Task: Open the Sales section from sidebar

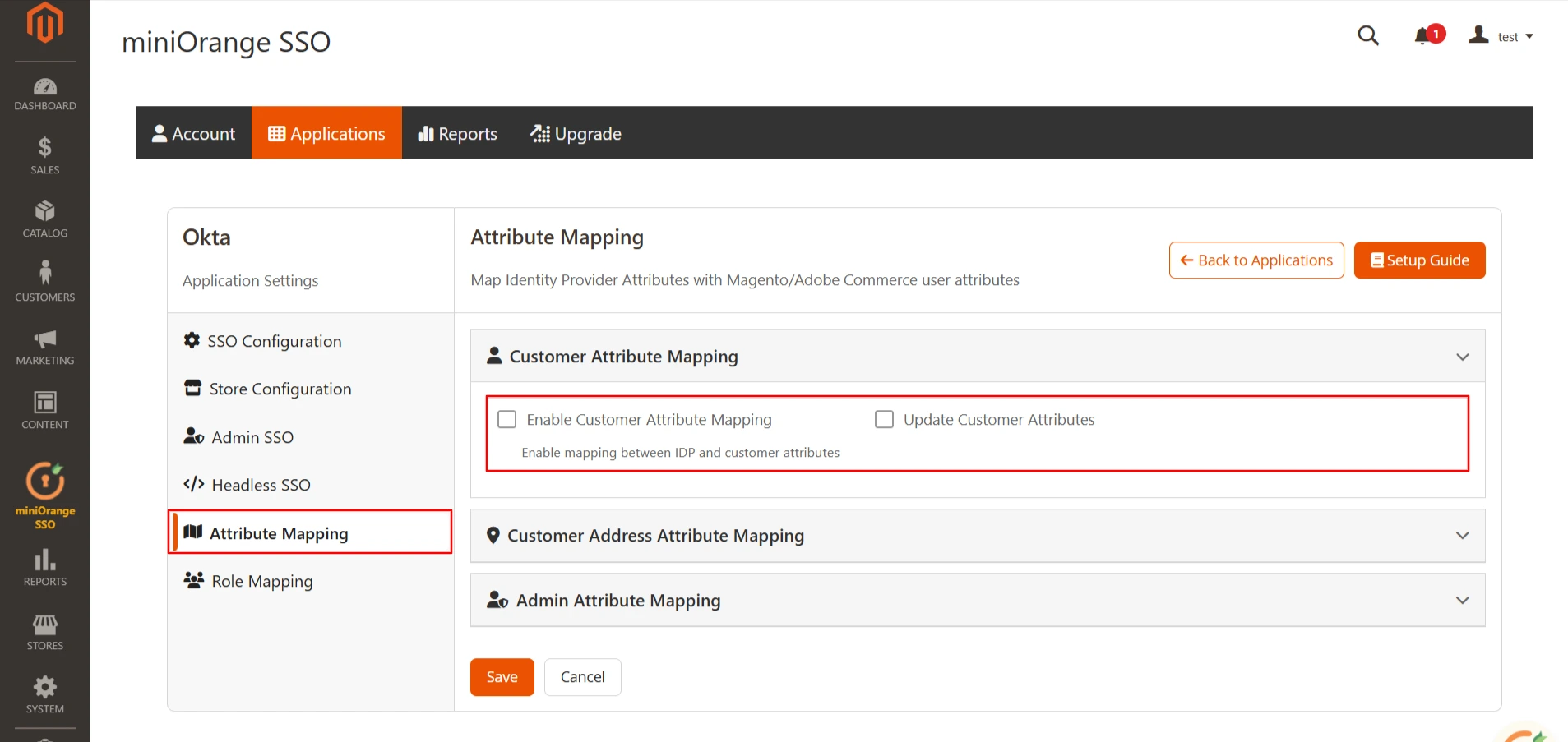Action: tap(44, 154)
